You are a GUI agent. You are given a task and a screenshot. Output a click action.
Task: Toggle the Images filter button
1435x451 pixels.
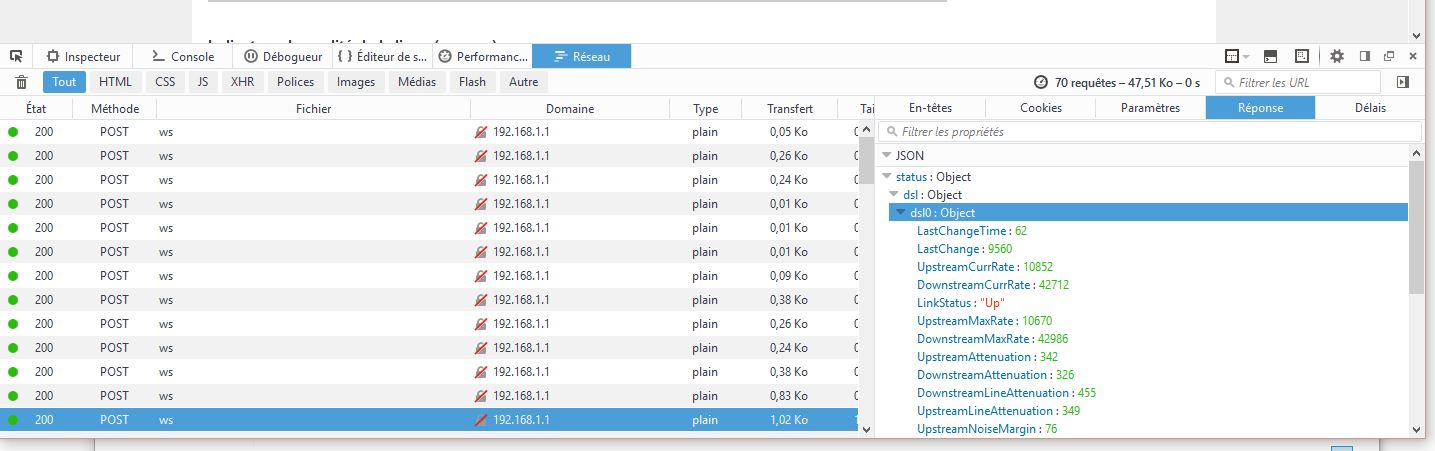coord(356,82)
